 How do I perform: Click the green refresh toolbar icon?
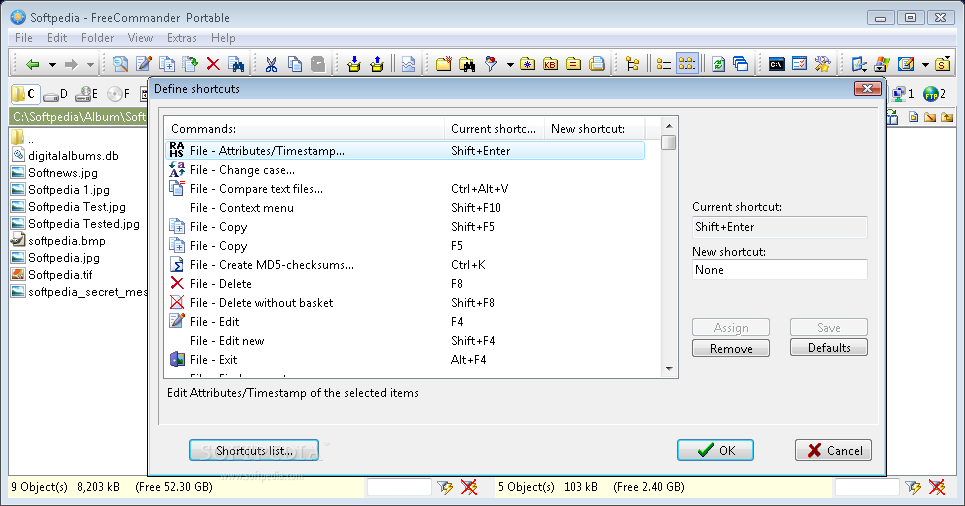[718, 64]
